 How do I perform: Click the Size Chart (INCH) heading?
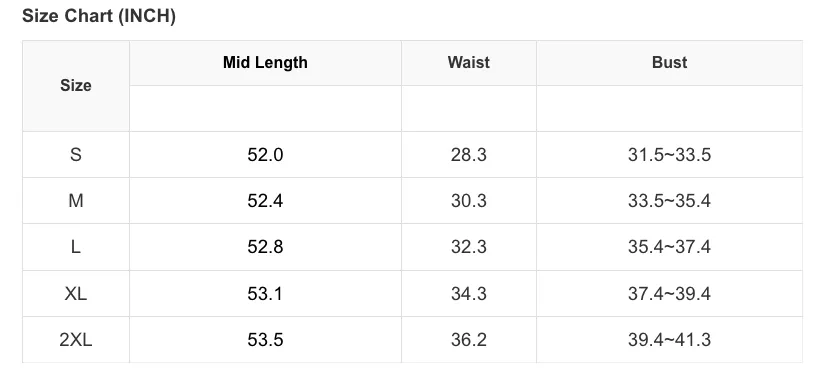click(99, 16)
